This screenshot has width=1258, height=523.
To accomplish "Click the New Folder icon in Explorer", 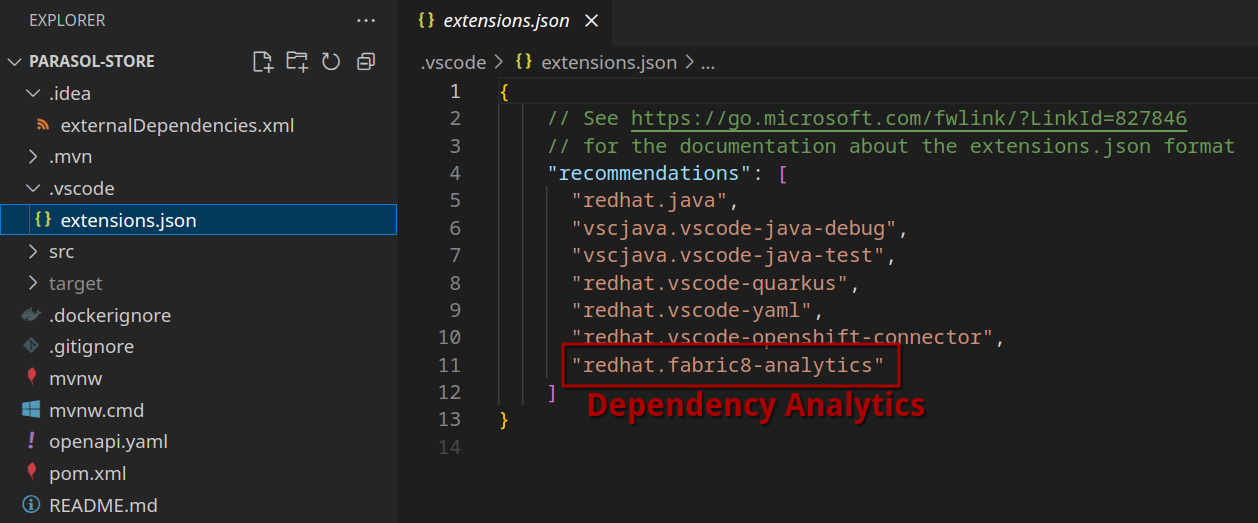I will click(x=297, y=62).
